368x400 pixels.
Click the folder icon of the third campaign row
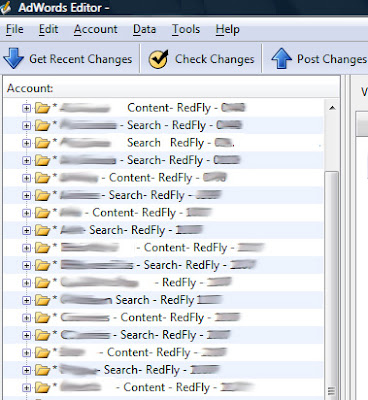(x=42, y=143)
